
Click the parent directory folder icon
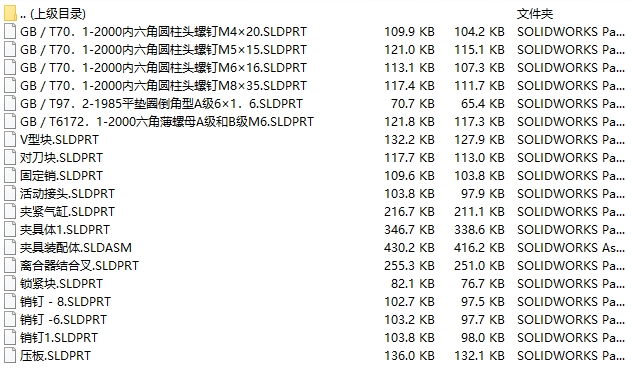pos(10,14)
